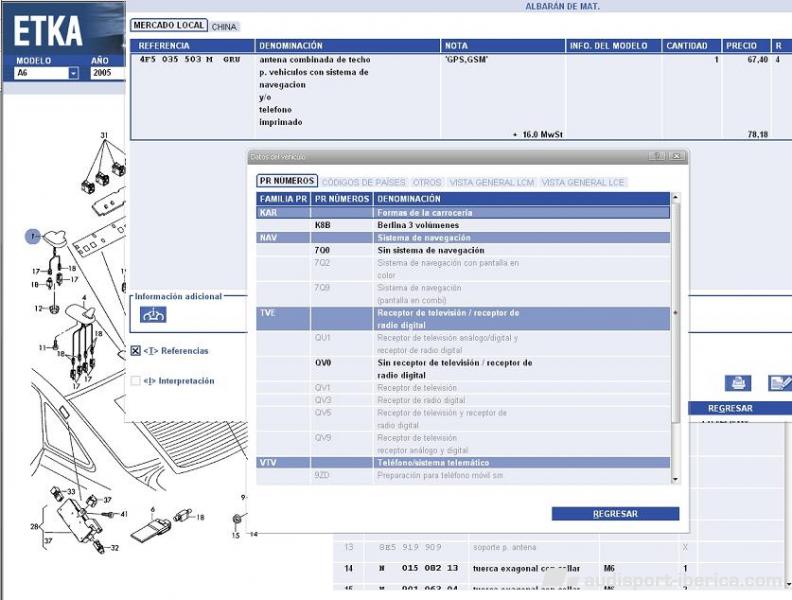Click the Nota column header
Image resolution: width=792 pixels, height=600 pixels.
pos(503,45)
